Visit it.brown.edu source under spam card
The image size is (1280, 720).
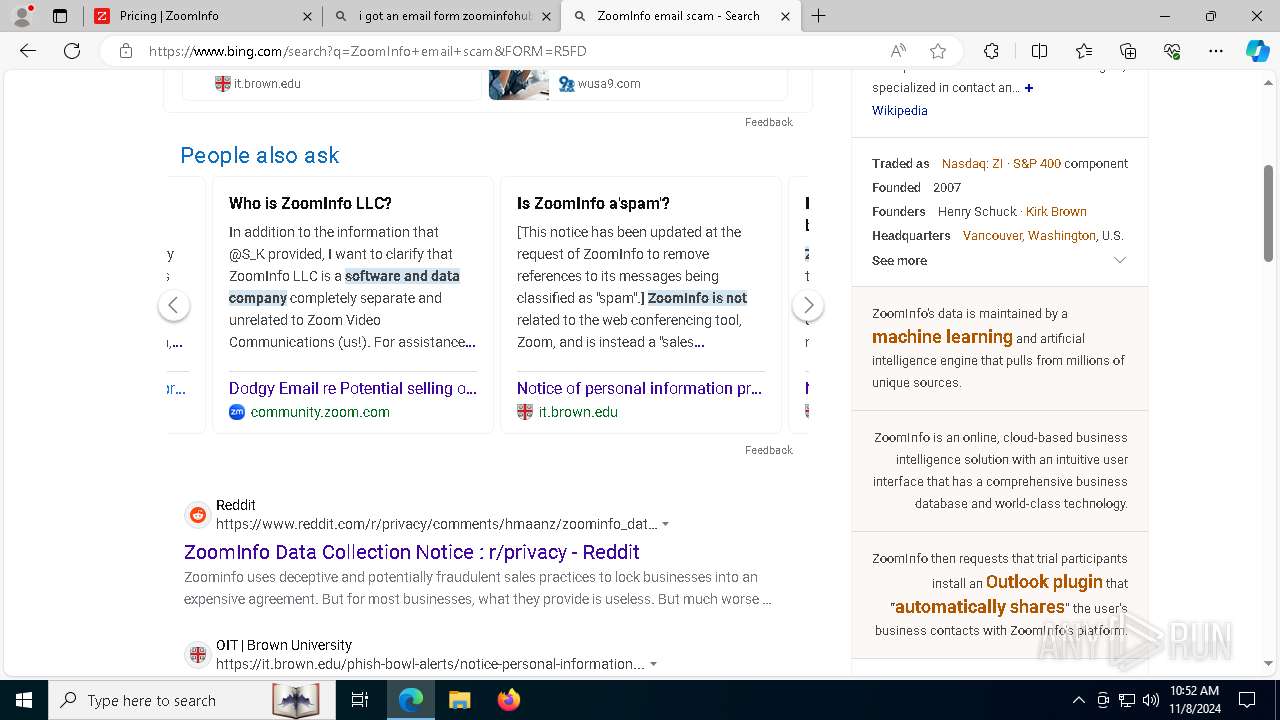578,412
